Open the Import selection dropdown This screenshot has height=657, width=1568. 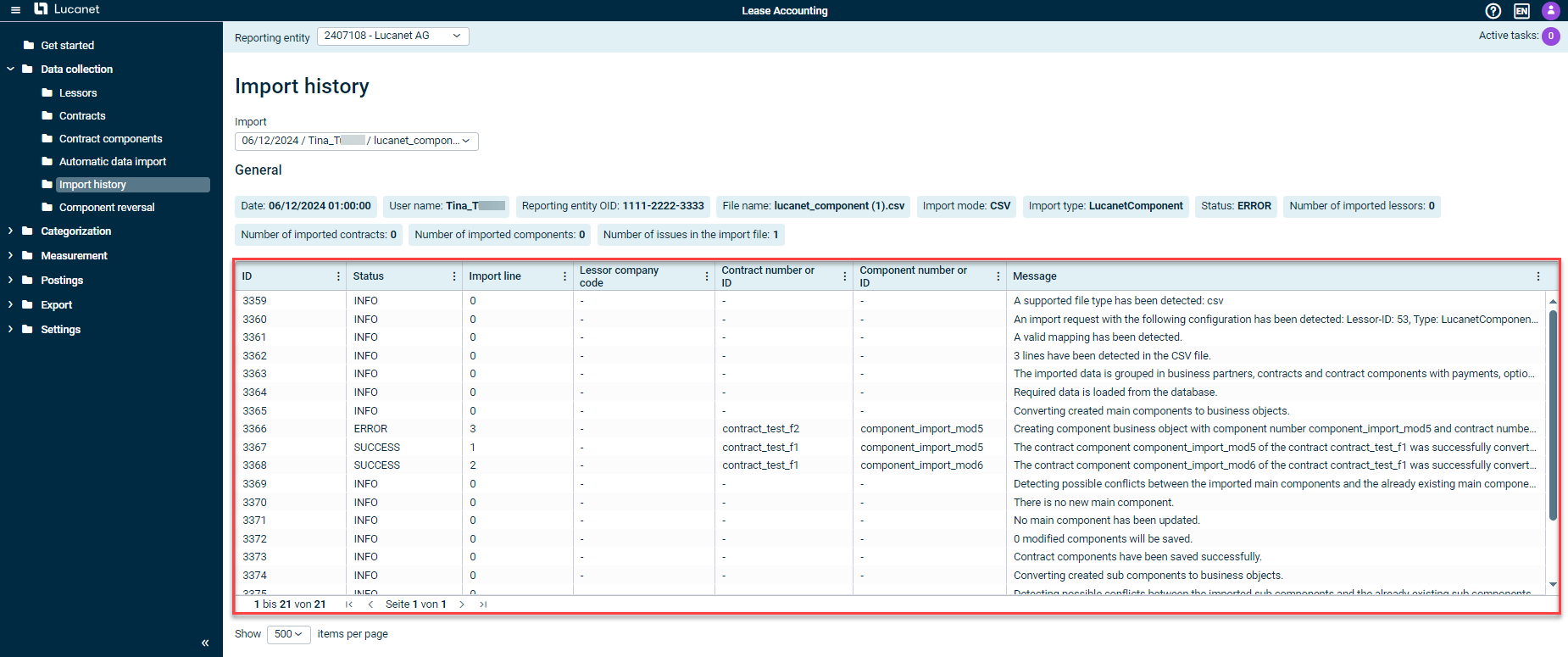pos(357,141)
